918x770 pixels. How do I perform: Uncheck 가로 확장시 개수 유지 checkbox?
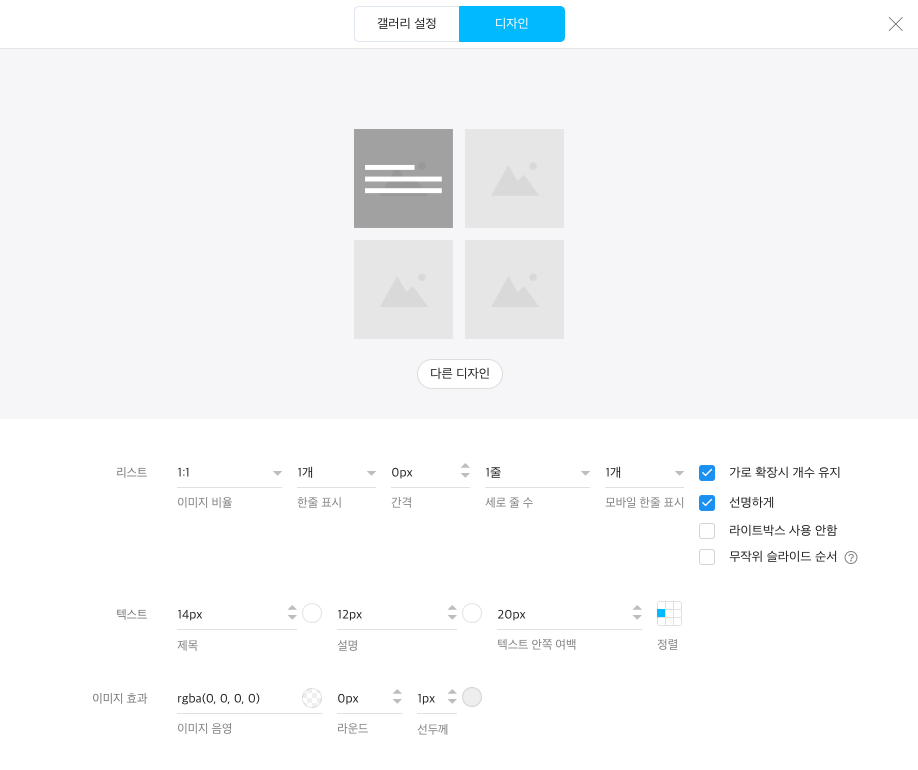[707, 473]
